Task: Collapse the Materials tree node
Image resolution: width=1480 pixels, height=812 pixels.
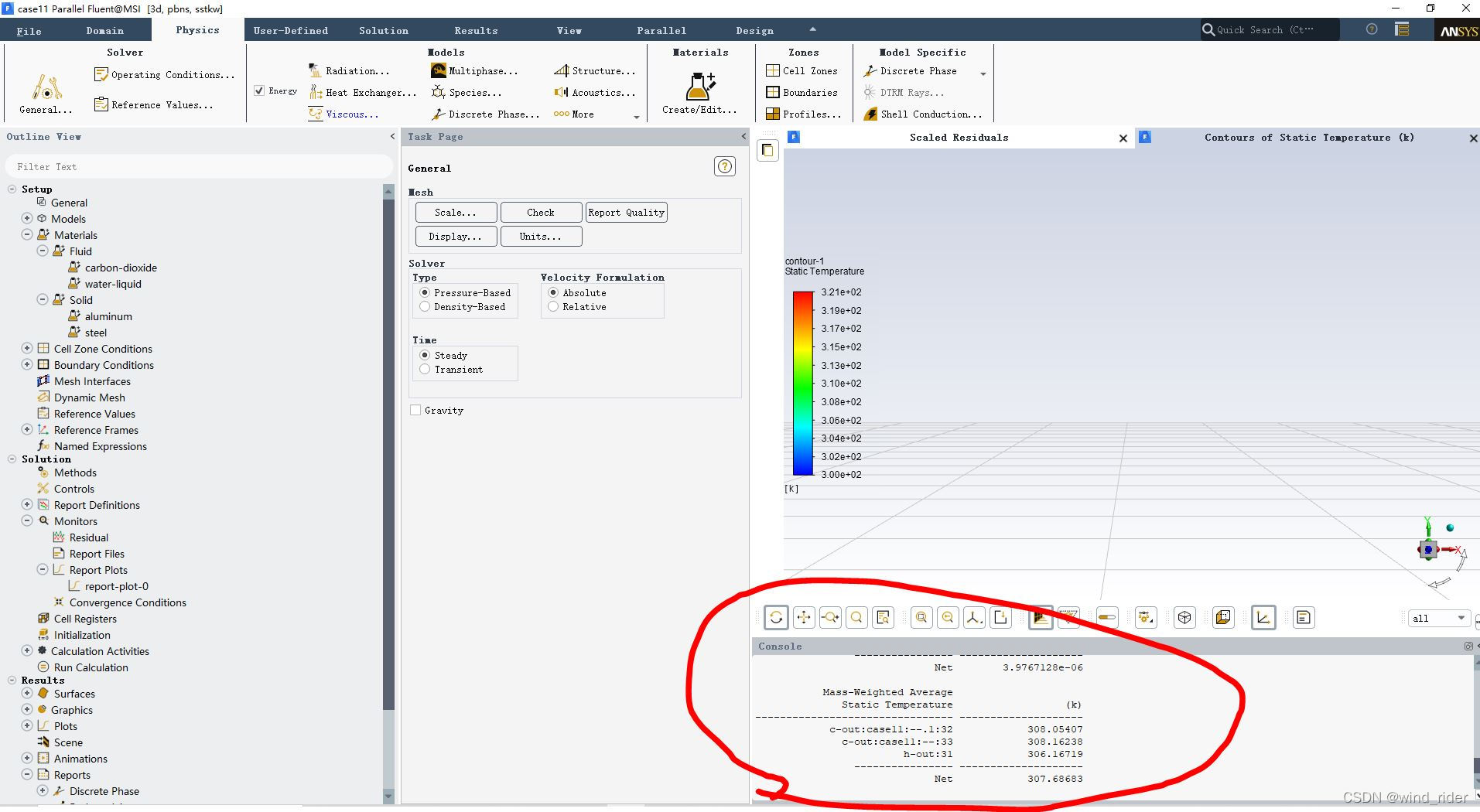Action: (27, 234)
